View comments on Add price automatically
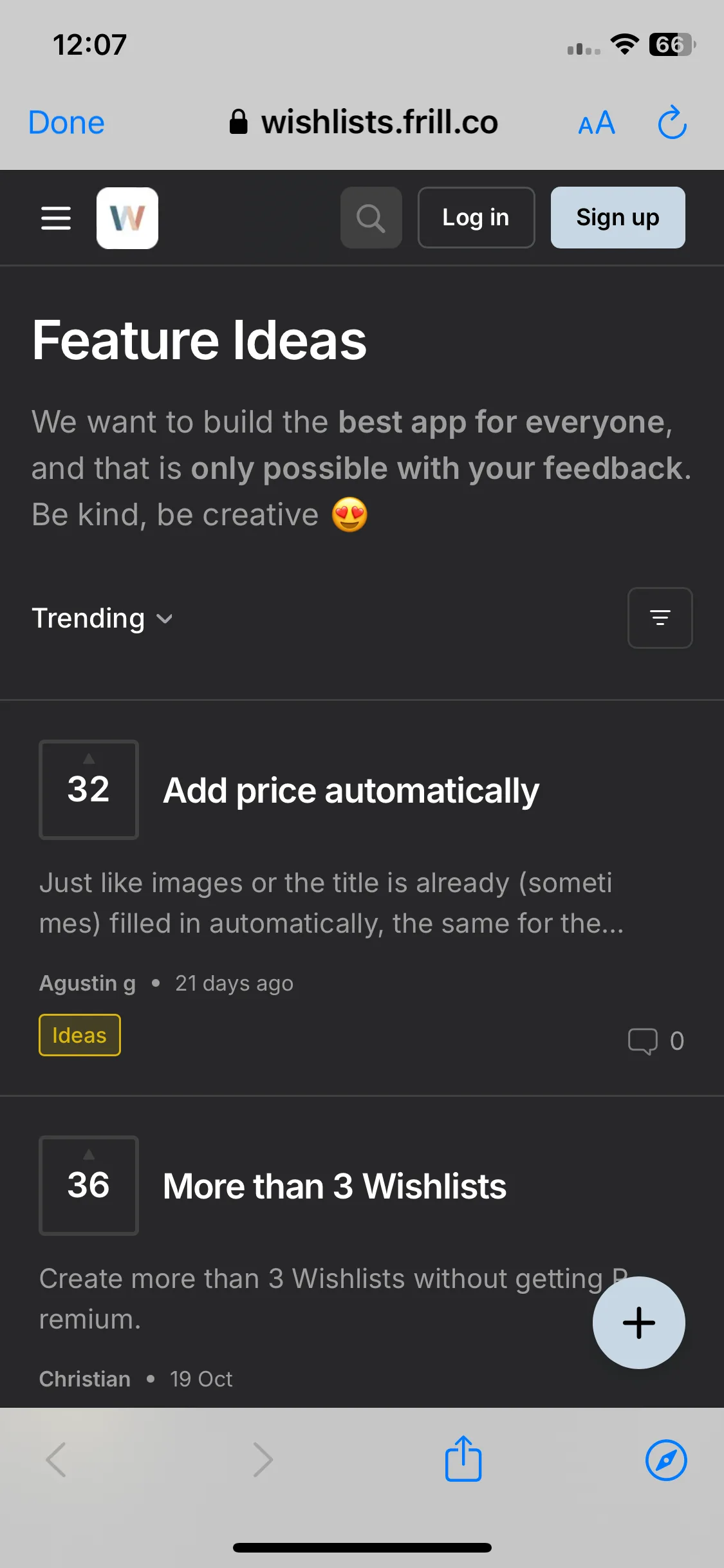The width and height of the screenshot is (724, 1568). point(656,1041)
